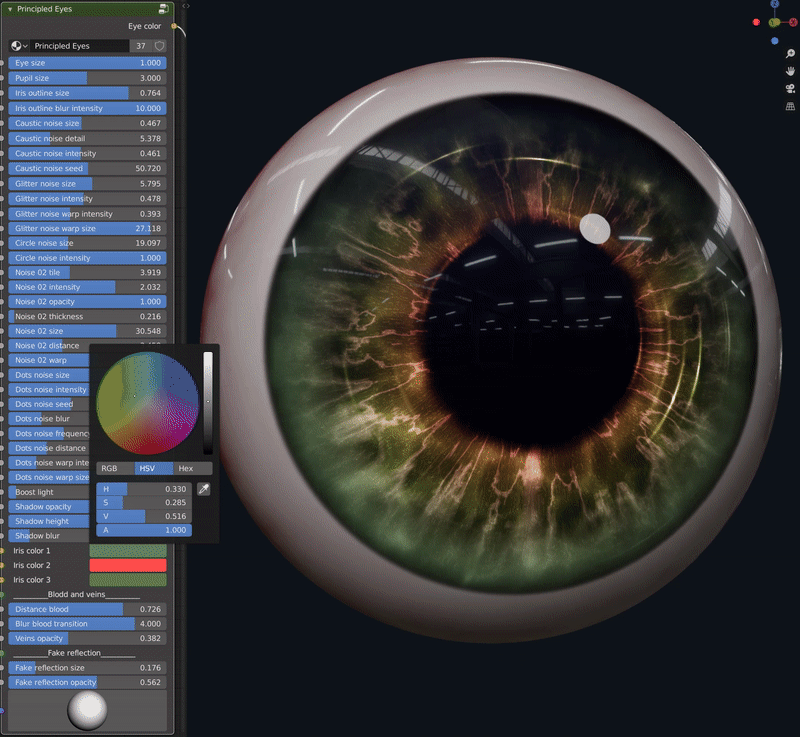Toggle the camera view icon

click(x=790, y=89)
